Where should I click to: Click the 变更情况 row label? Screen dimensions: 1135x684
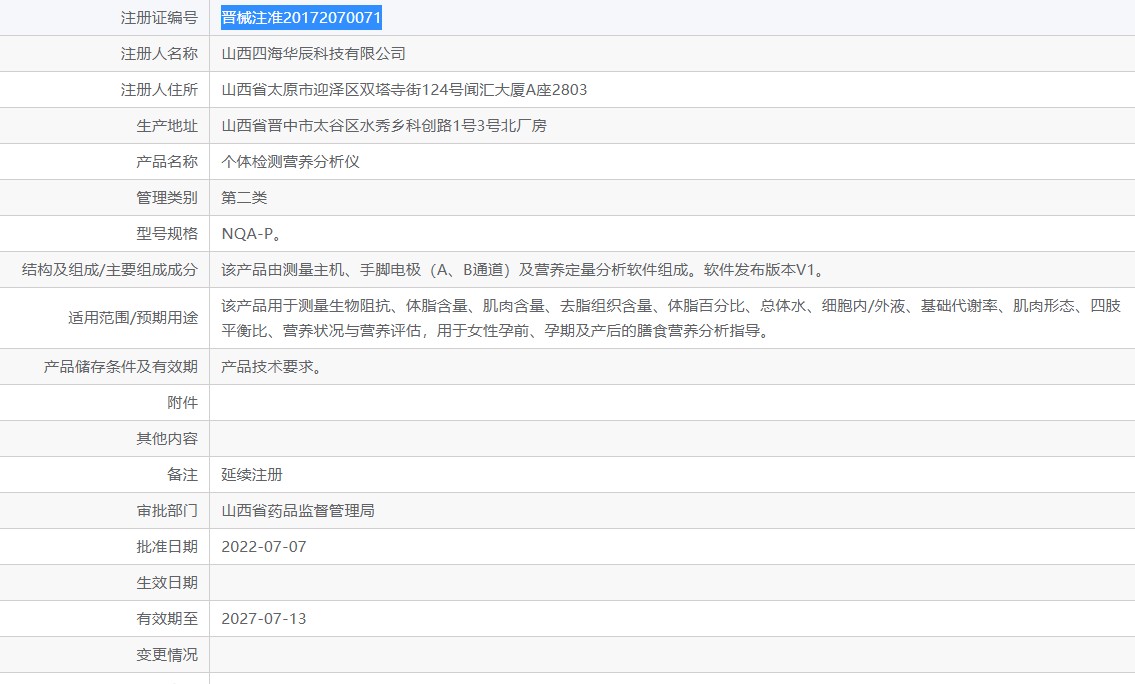click(x=167, y=655)
